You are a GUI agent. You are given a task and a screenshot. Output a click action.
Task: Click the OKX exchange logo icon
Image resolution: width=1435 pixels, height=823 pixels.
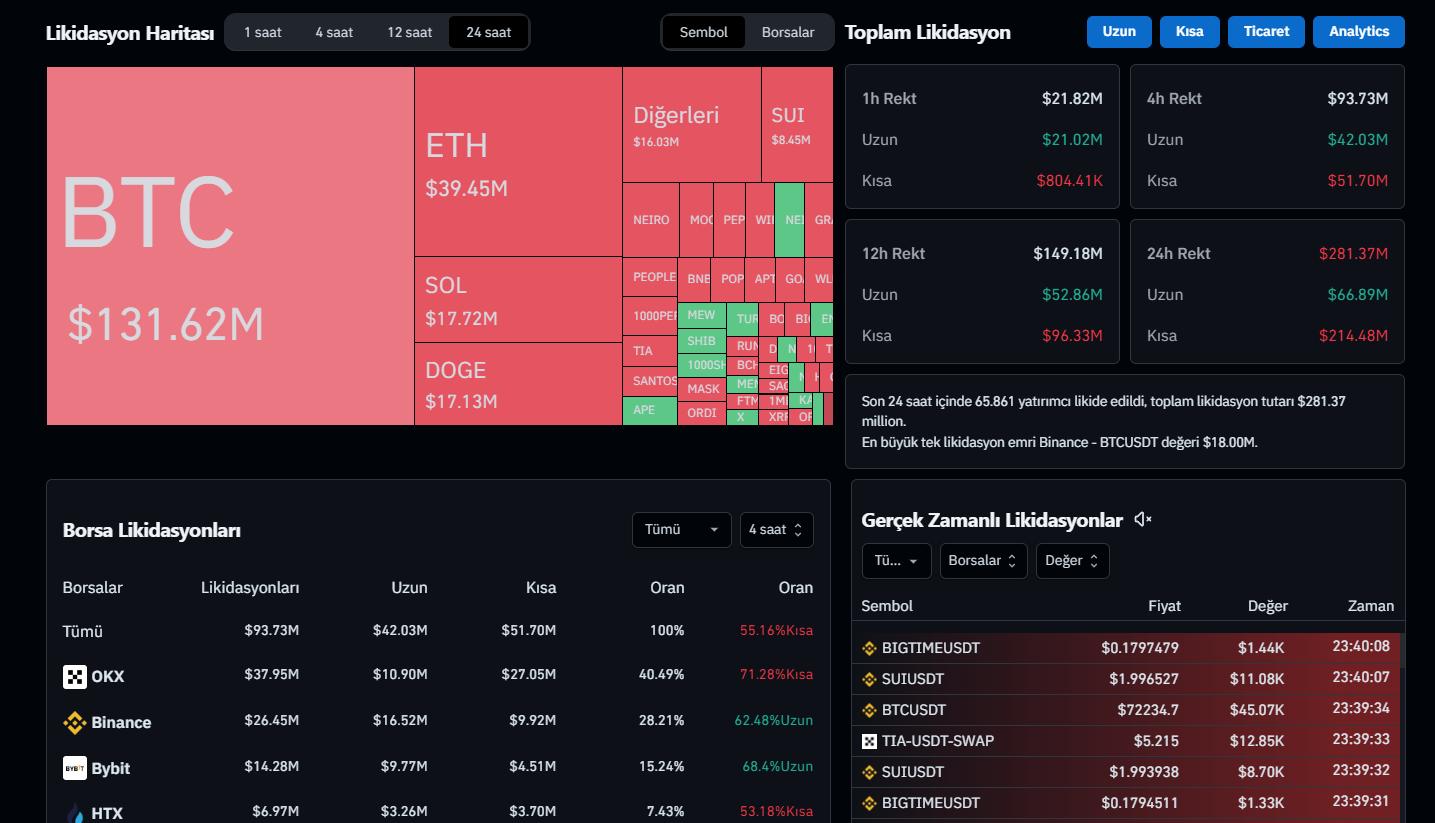75,676
